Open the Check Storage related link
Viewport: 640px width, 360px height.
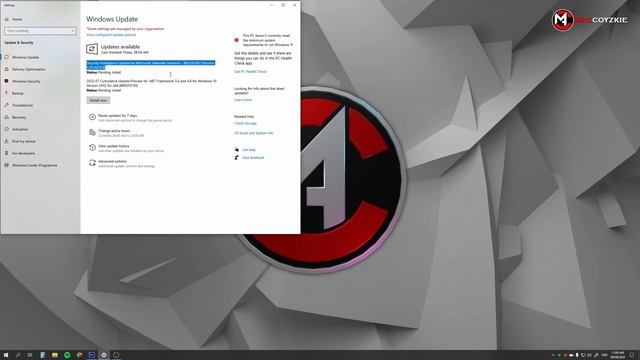pyautogui.click(x=245, y=124)
